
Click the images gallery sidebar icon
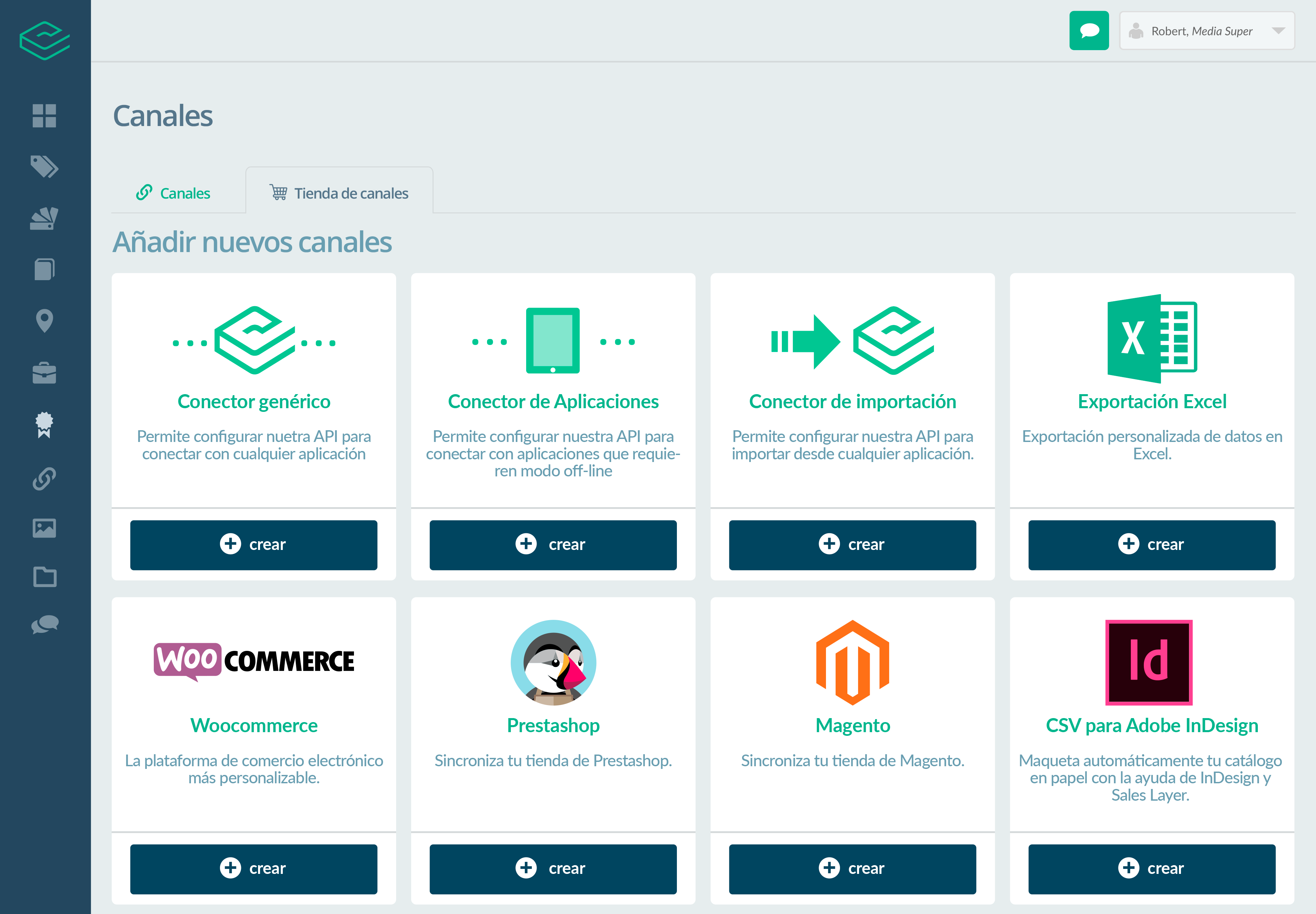[44, 528]
